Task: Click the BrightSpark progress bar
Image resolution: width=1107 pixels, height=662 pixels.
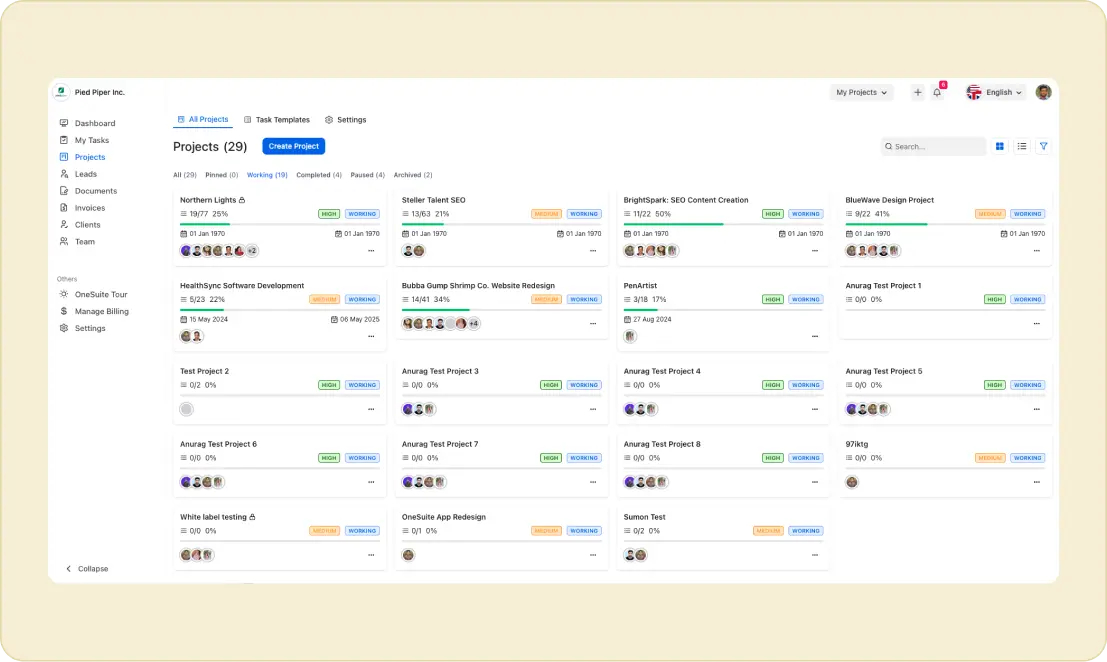Action: click(723, 224)
